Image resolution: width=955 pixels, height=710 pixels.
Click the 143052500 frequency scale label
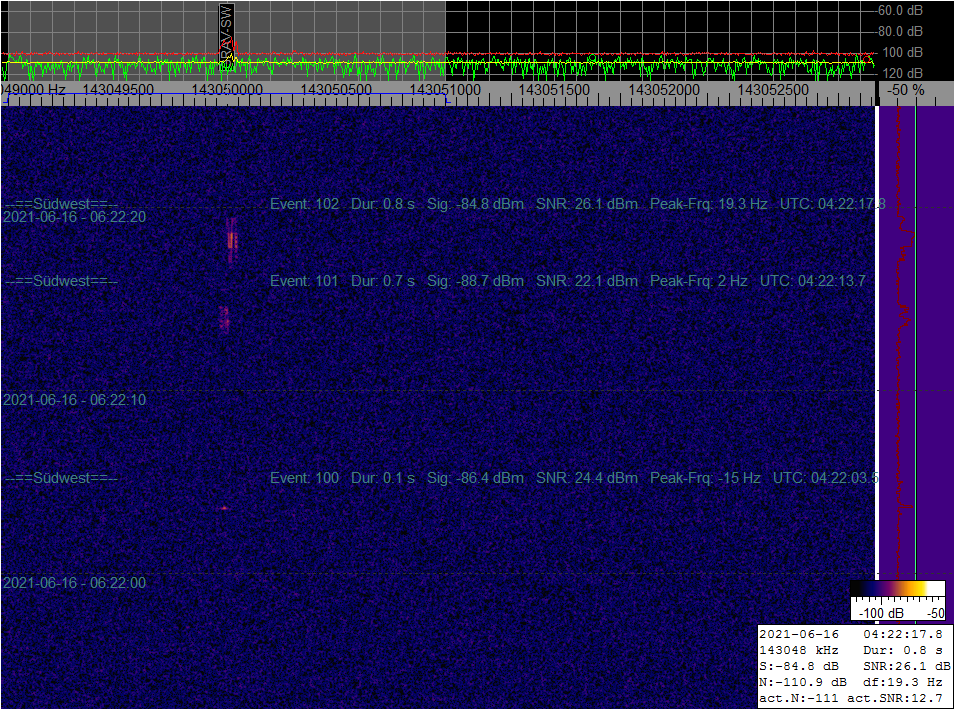coord(773,90)
